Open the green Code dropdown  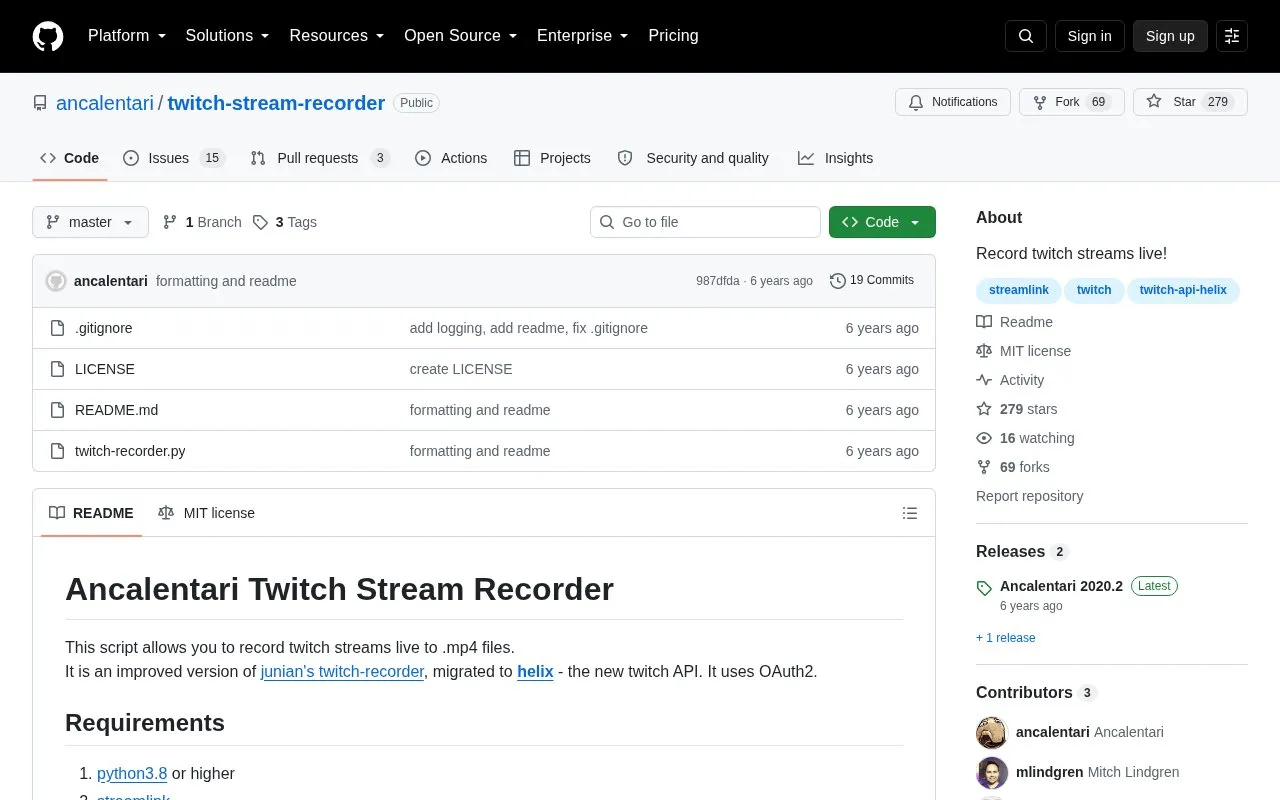tap(882, 222)
